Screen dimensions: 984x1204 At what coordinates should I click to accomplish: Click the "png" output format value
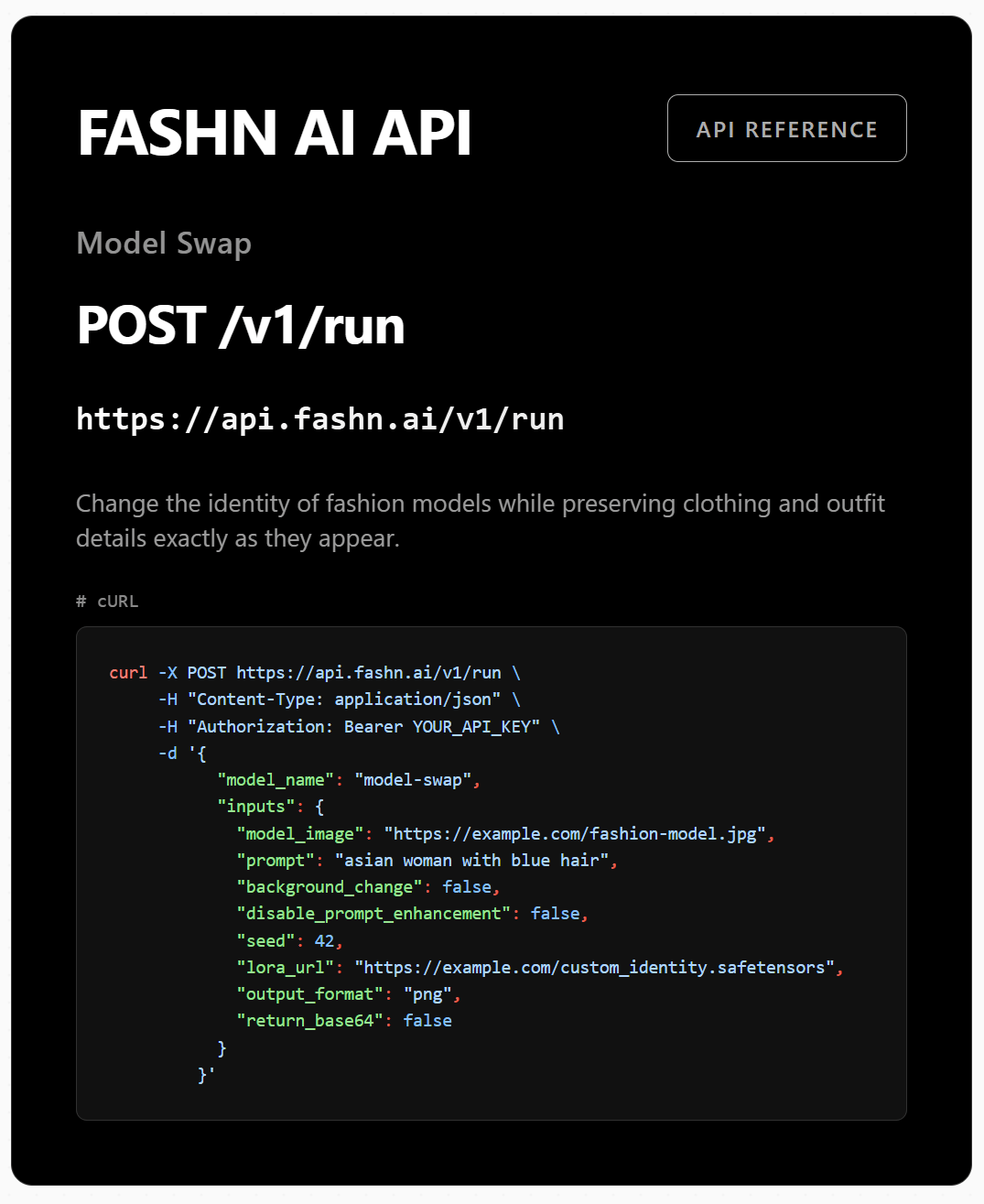[427, 994]
